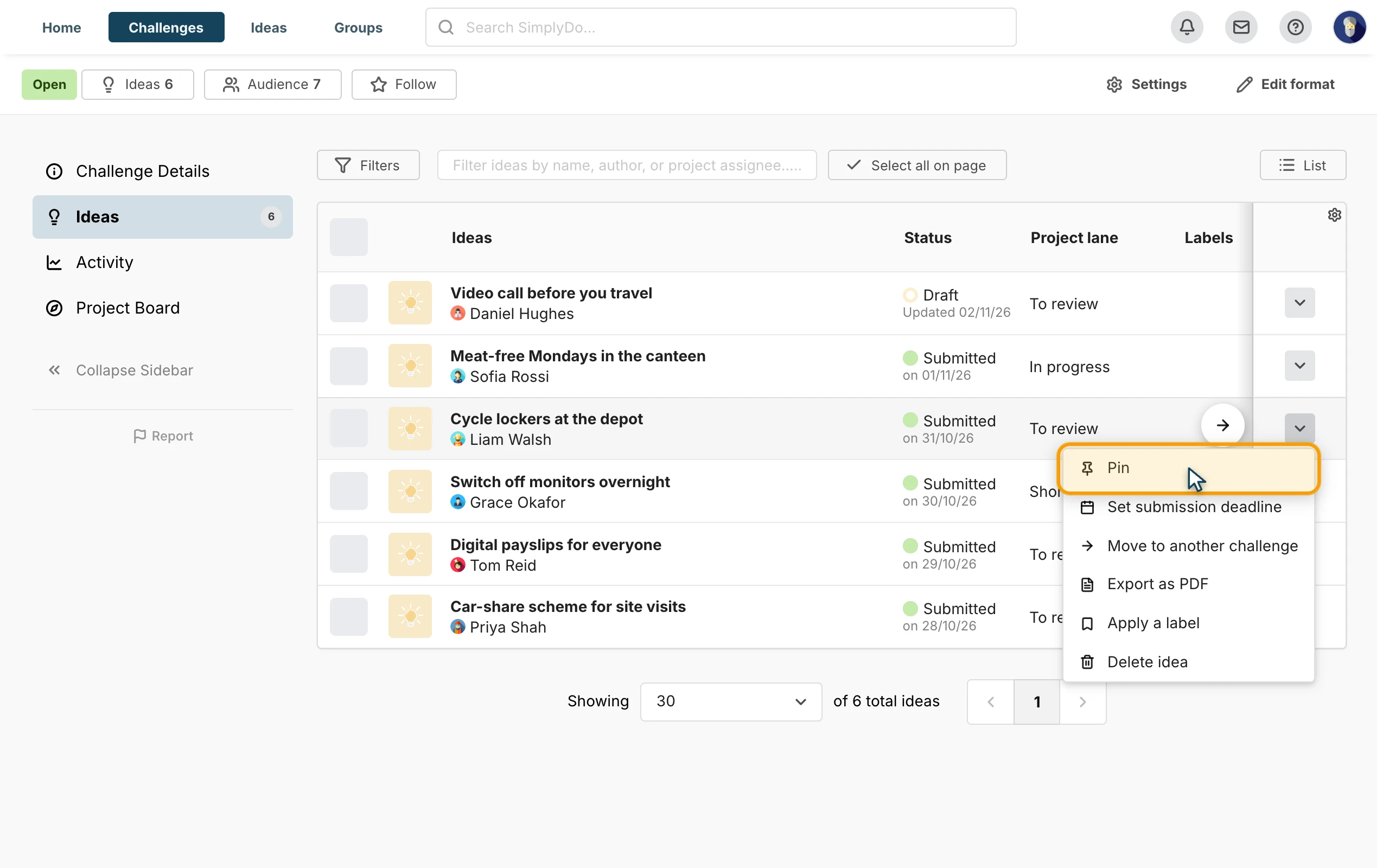The height and width of the screenshot is (868, 1389).
Task: Click the Report flag link in sidebar
Action: (163, 436)
